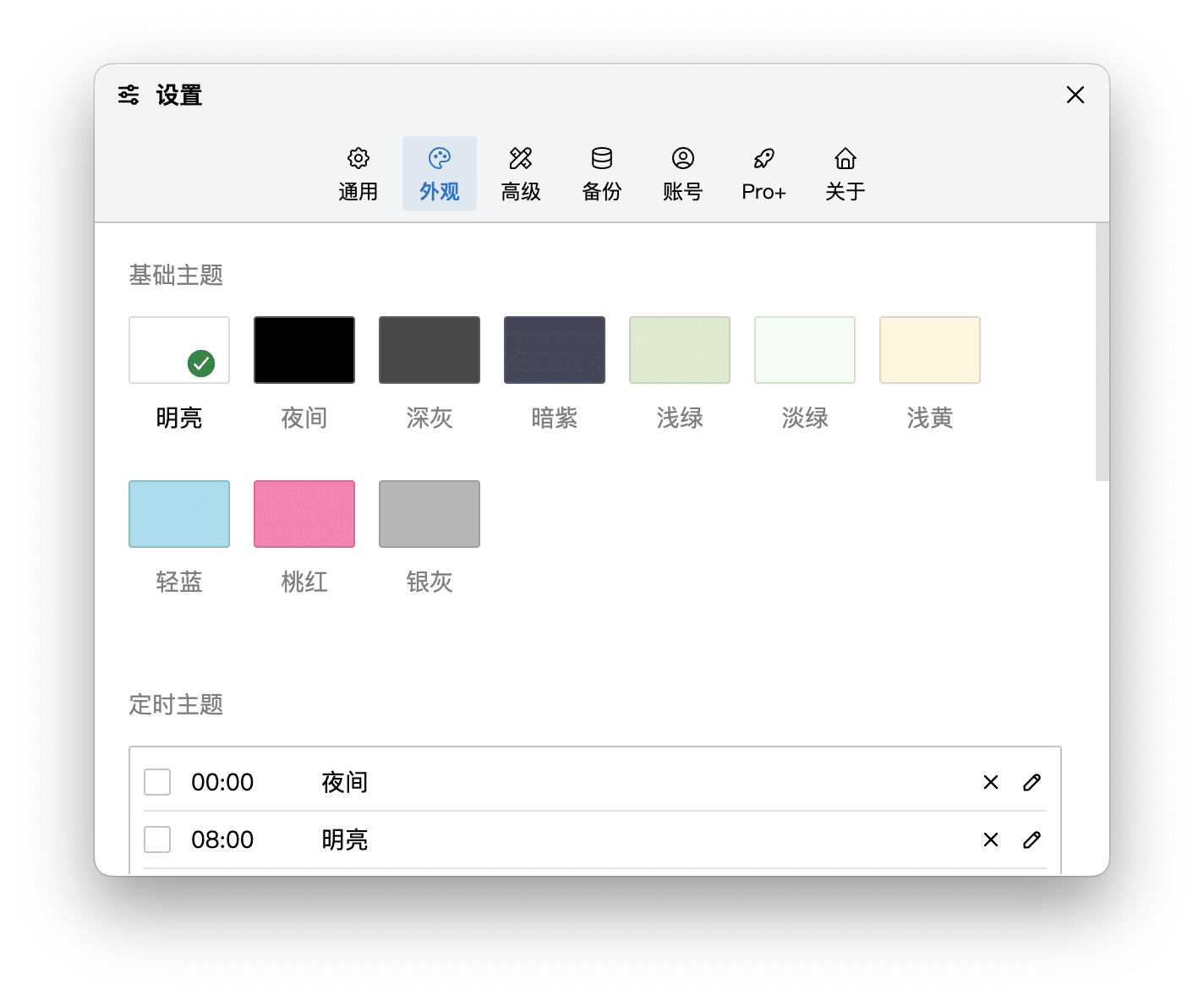Click the 桃红 theme label

[304, 582]
